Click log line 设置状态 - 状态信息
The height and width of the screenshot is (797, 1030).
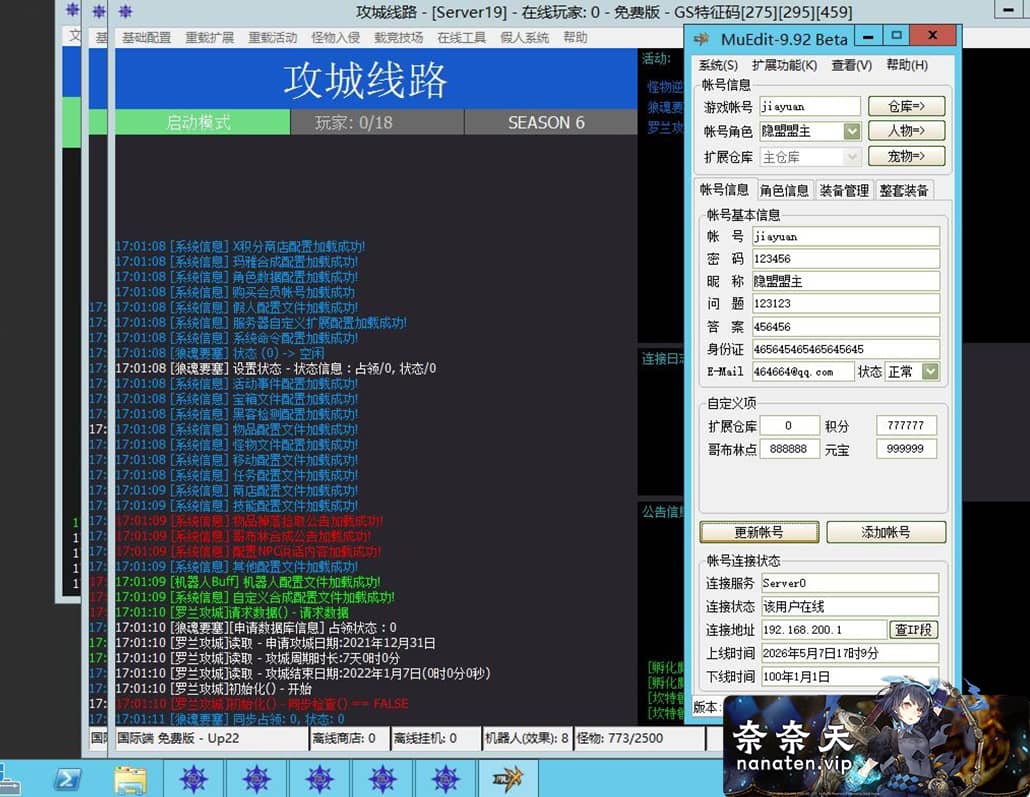[x=275, y=369]
